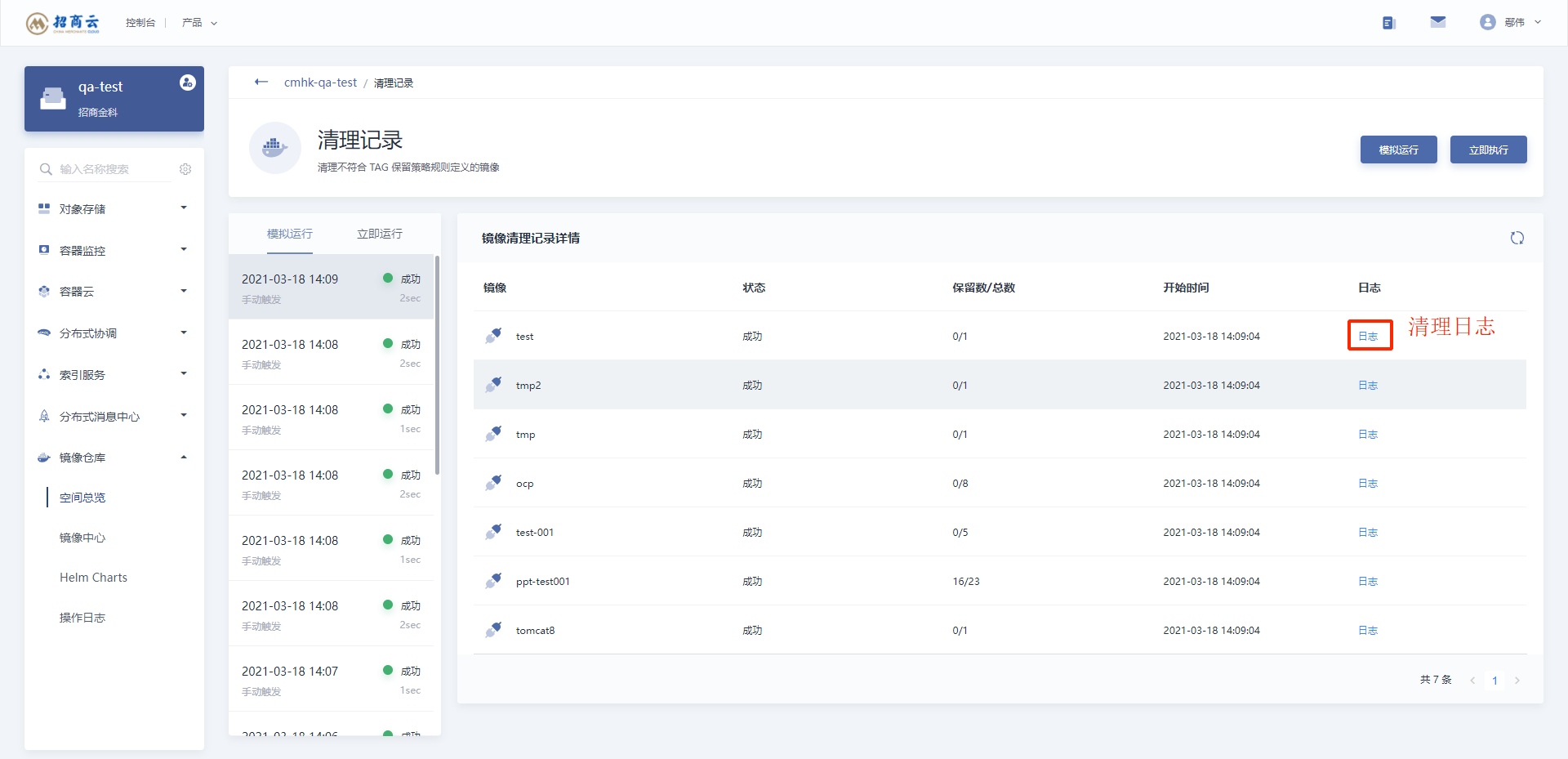1568x759 pixels.
Task: Click the docker icon beside 清理记录 title
Action: point(275,148)
